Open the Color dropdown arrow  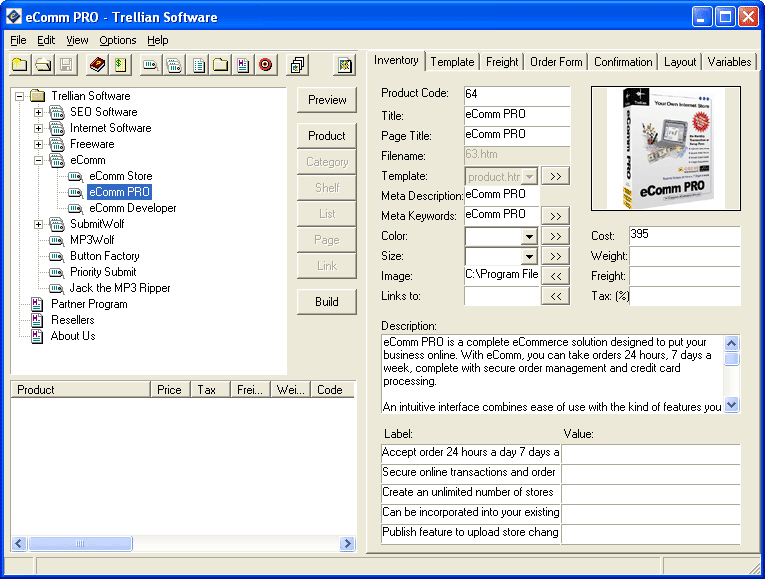pos(529,237)
